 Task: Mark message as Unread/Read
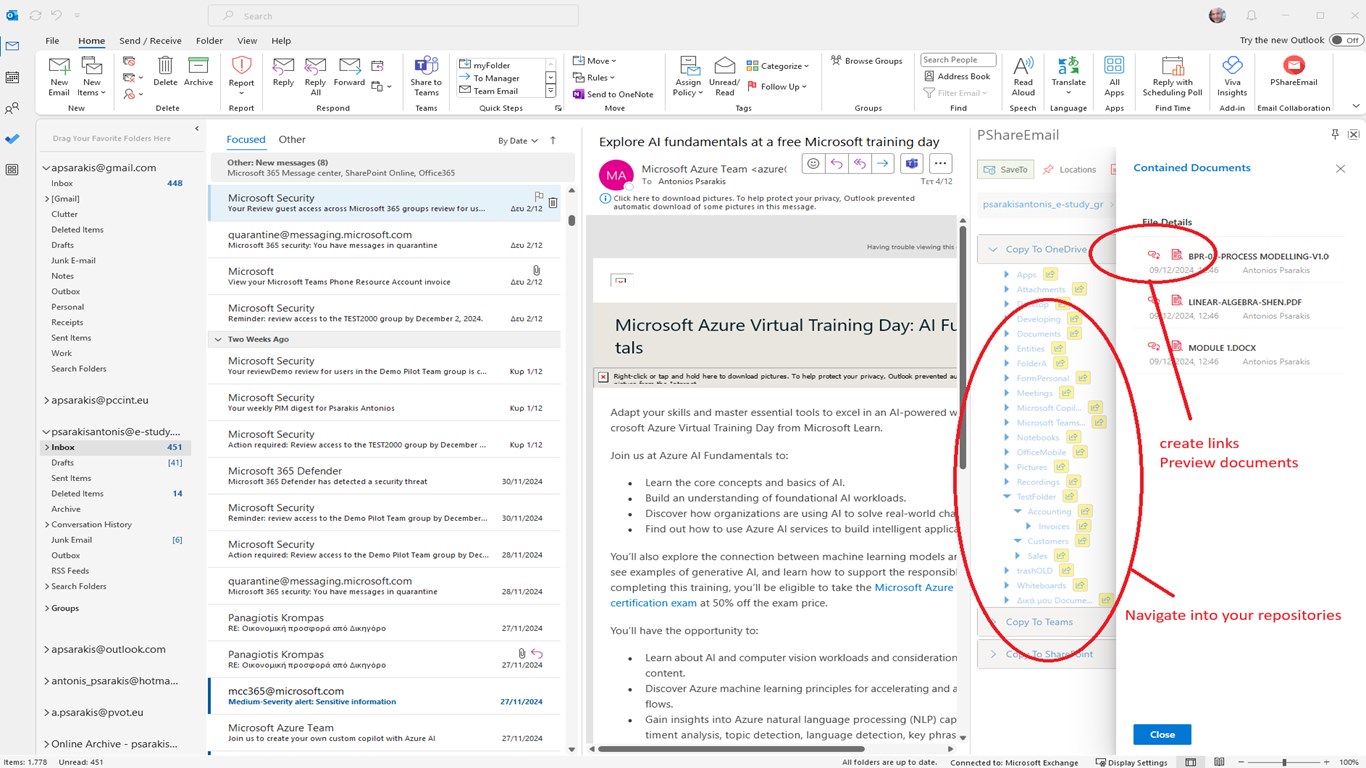[724, 76]
